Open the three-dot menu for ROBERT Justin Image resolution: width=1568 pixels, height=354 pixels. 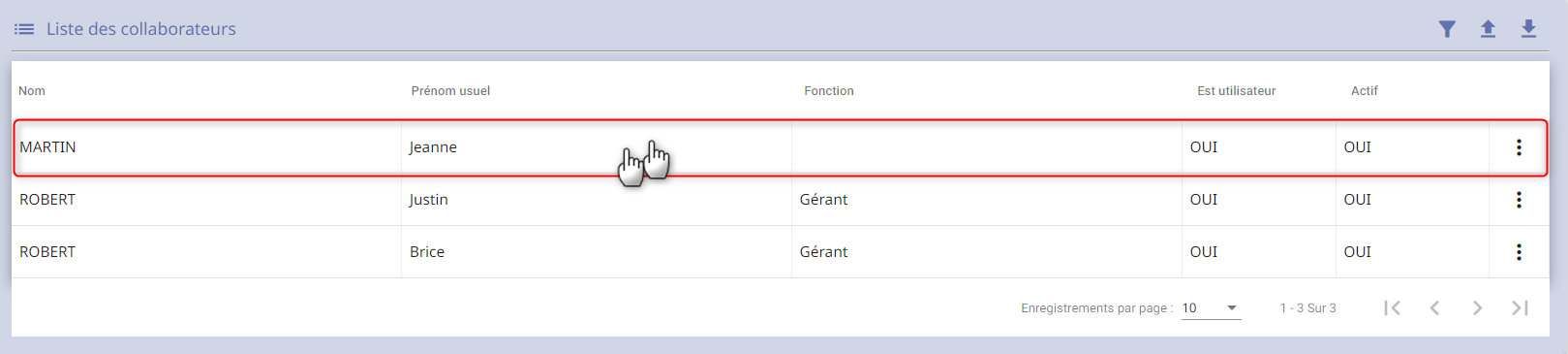1519,200
